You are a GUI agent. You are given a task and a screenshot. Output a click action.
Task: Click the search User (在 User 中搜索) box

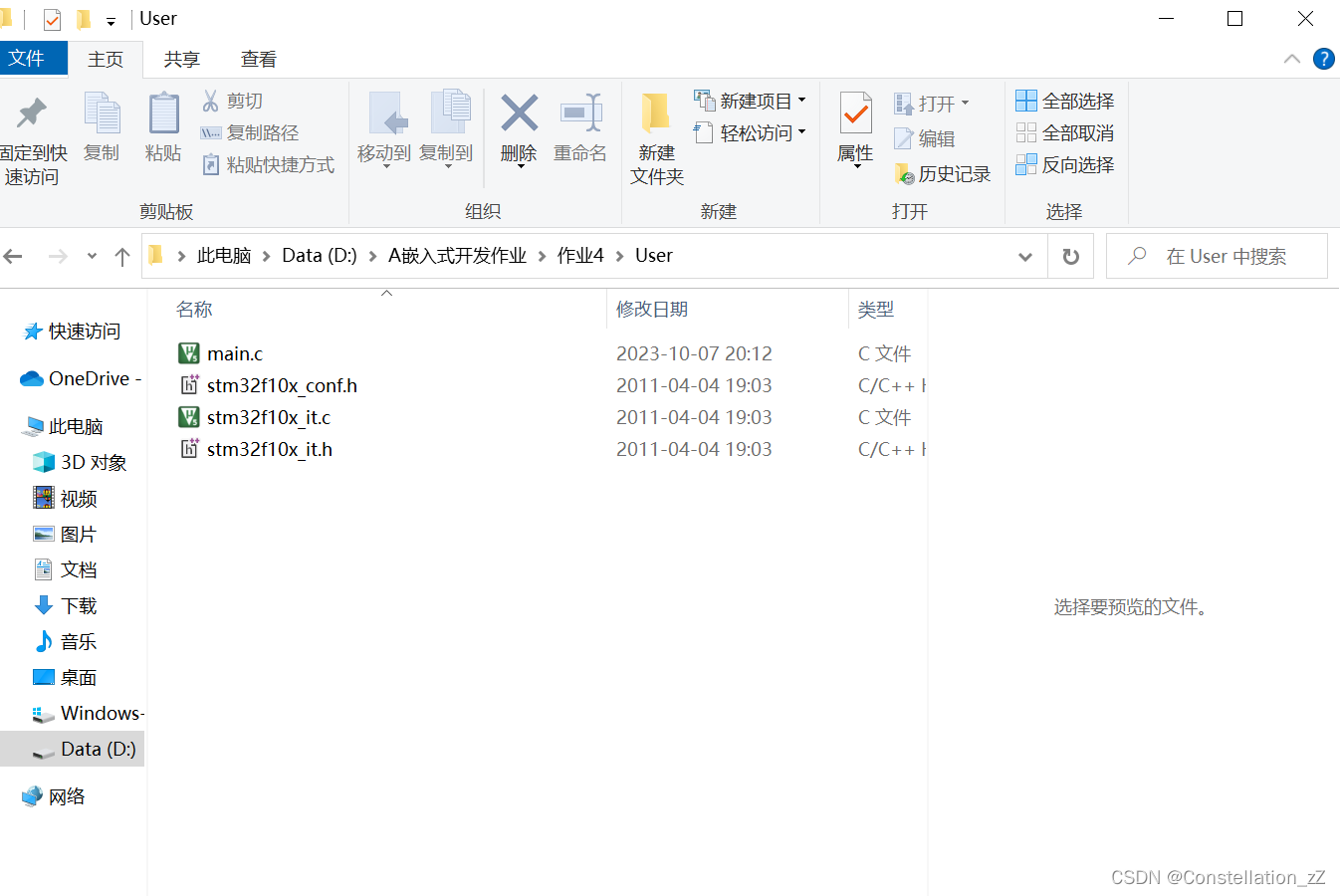1217,257
